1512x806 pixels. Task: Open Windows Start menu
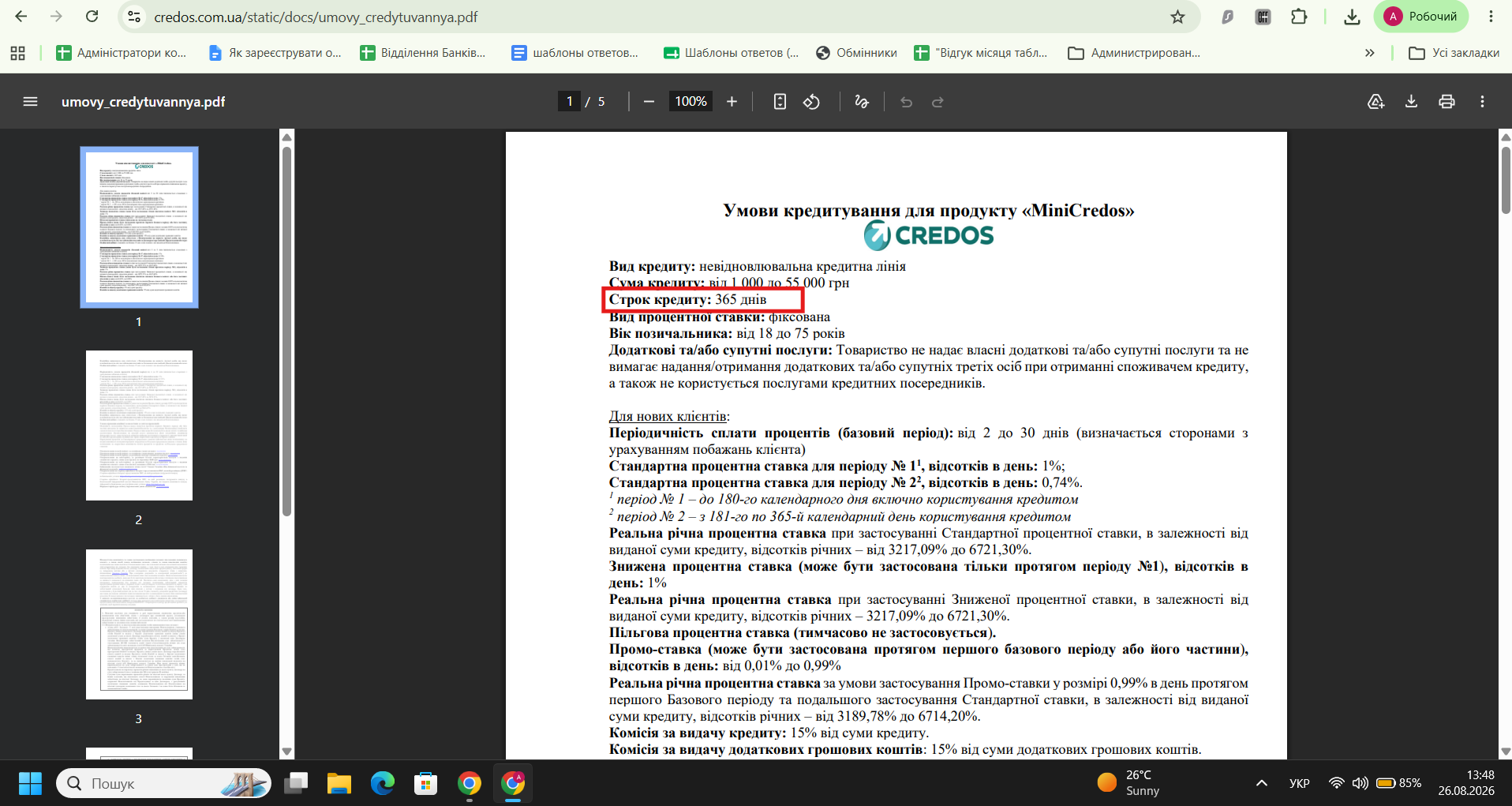click(30, 783)
